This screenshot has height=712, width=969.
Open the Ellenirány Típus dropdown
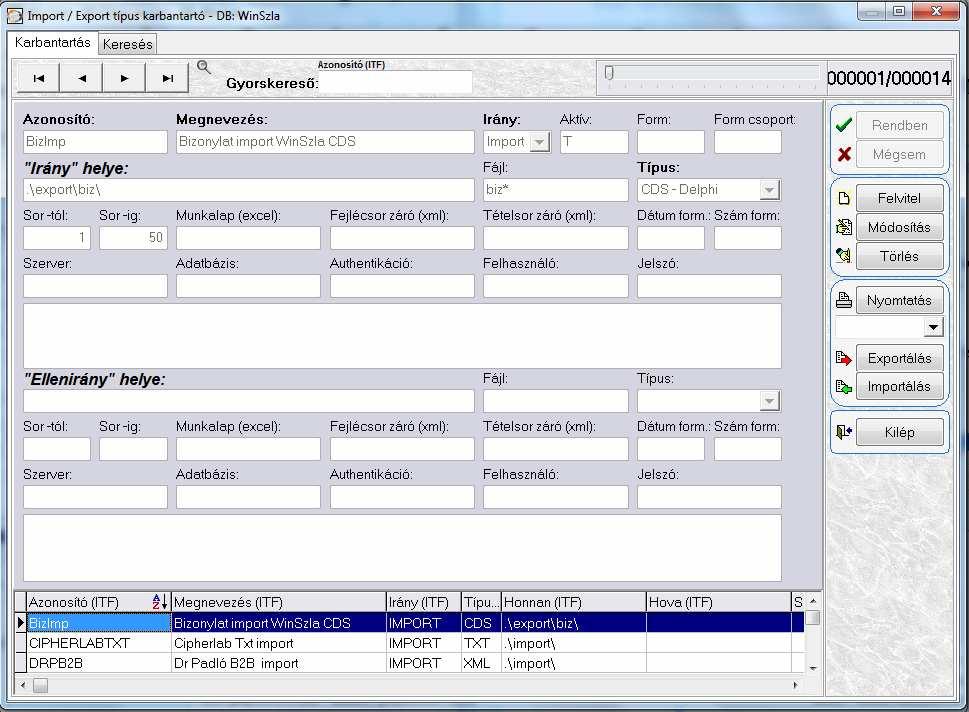coord(769,402)
